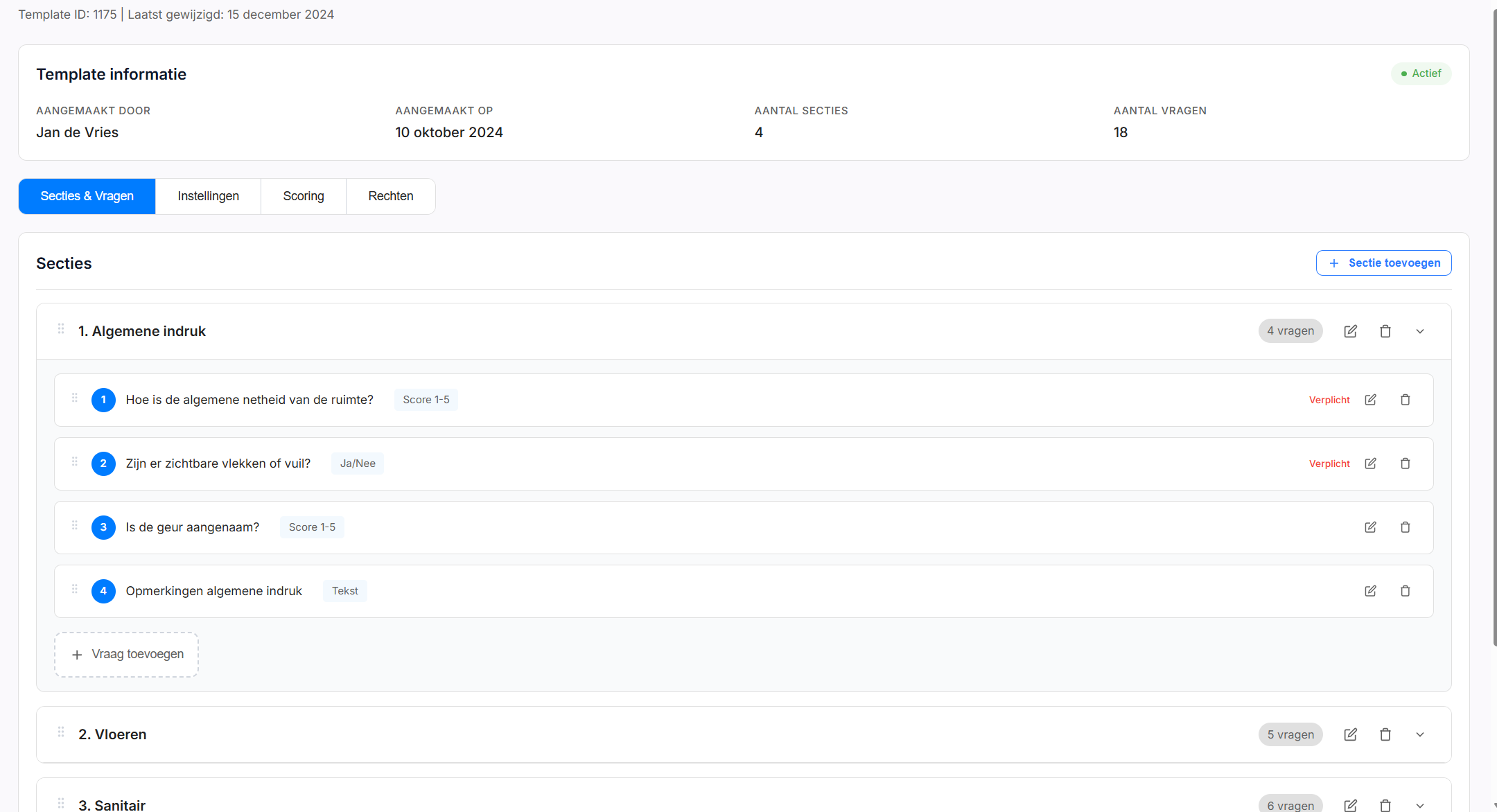Click the '4 vragen' badge of Algemene indruk

(1290, 330)
